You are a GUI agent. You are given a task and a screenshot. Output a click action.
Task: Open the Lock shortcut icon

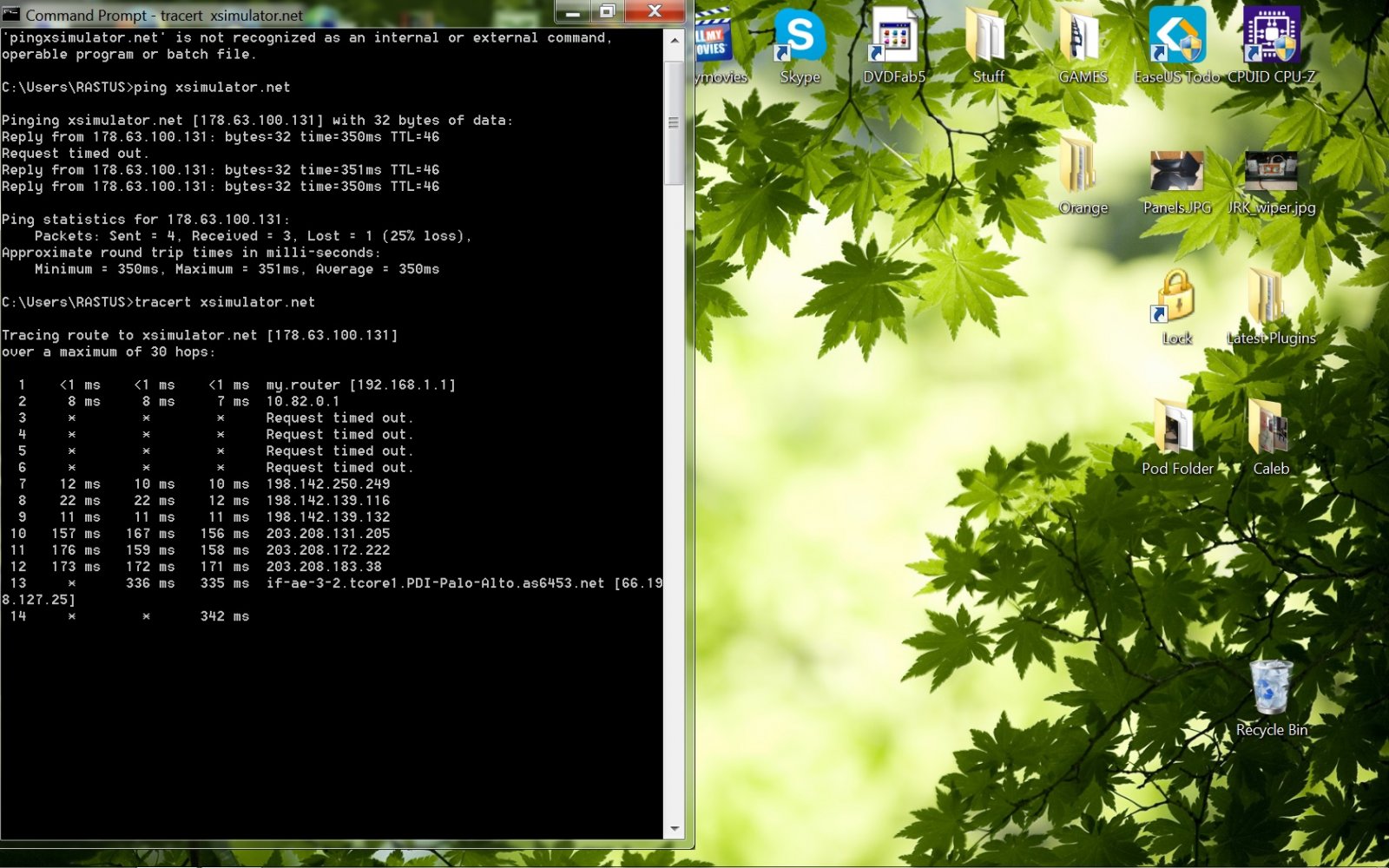pos(1176,299)
